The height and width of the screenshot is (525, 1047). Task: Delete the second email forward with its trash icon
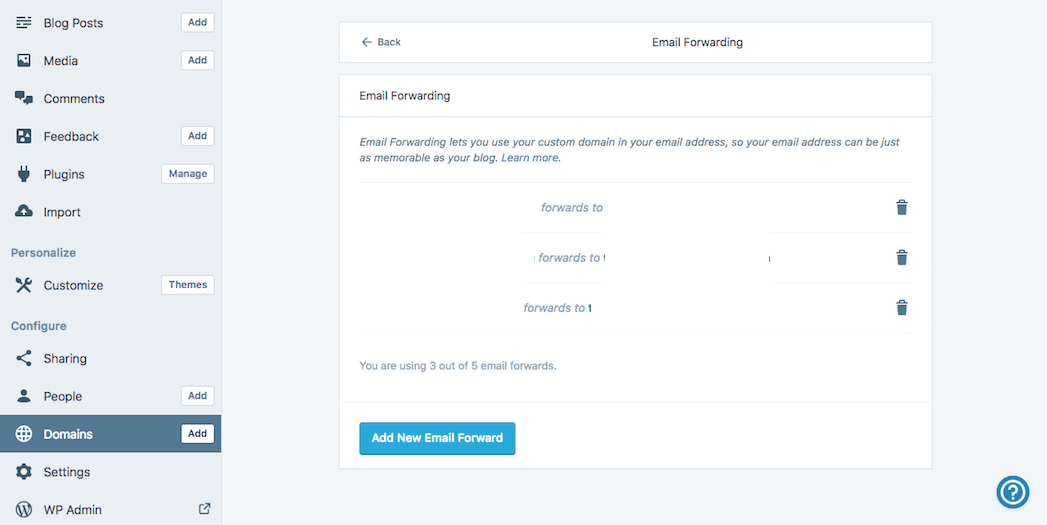tap(901, 258)
